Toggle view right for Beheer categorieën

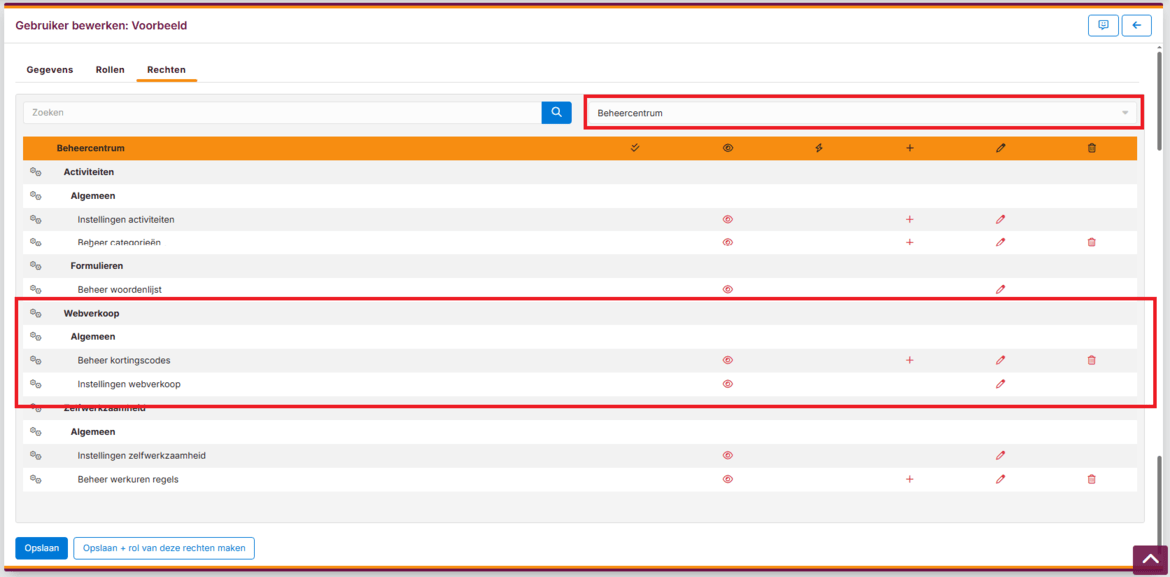728,242
